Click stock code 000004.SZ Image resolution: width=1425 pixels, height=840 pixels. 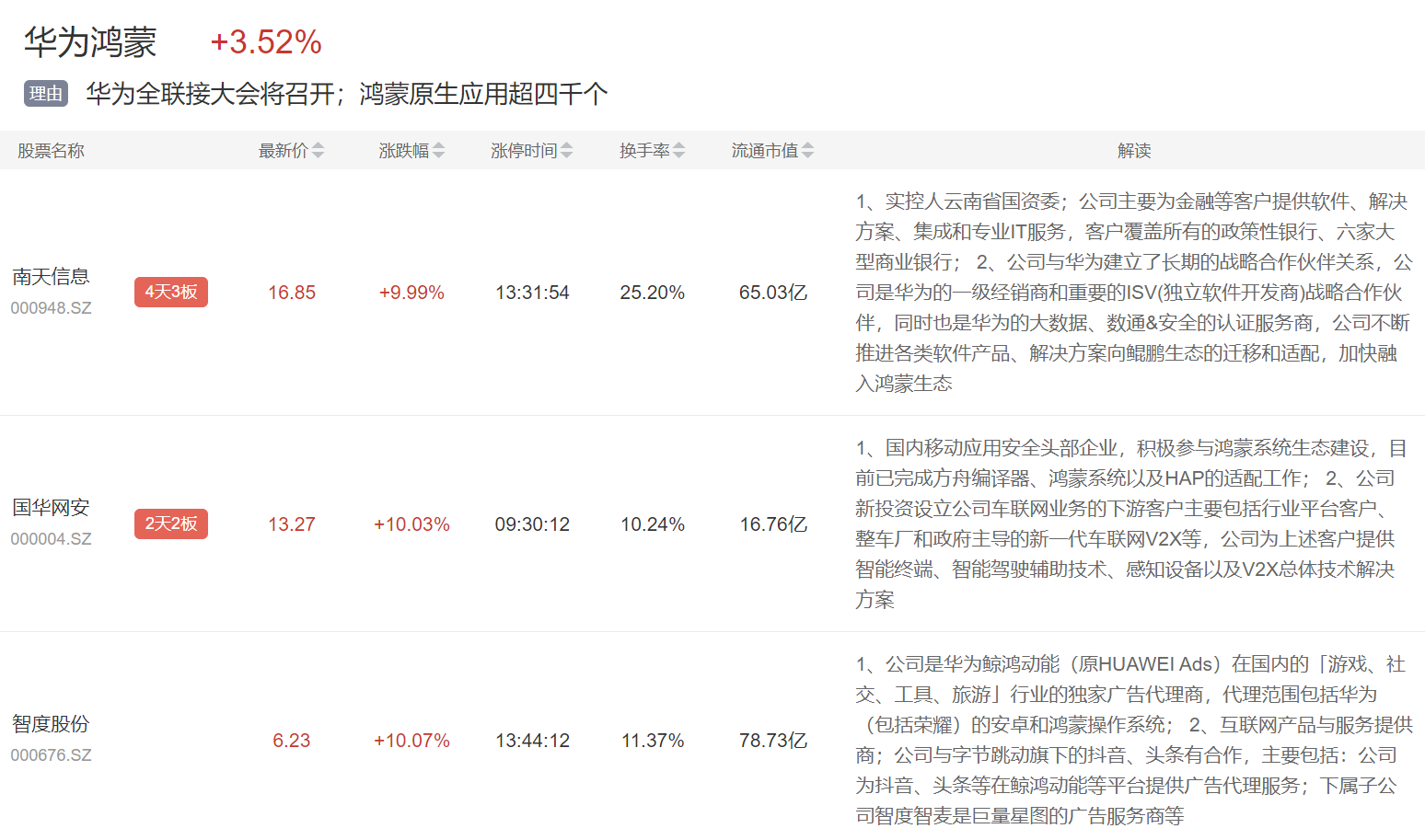point(51,539)
